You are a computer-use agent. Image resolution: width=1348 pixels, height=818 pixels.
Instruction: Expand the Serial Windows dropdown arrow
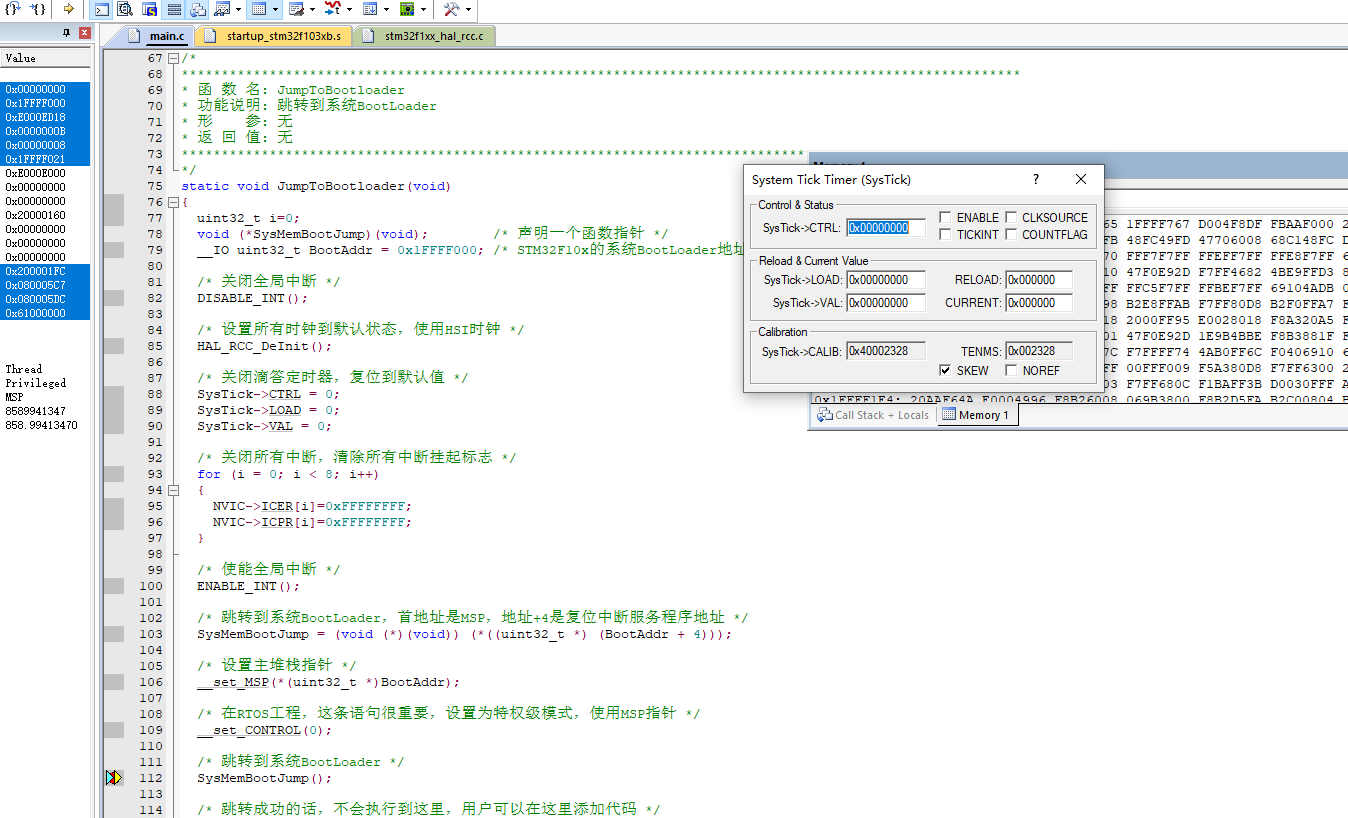(x=312, y=10)
